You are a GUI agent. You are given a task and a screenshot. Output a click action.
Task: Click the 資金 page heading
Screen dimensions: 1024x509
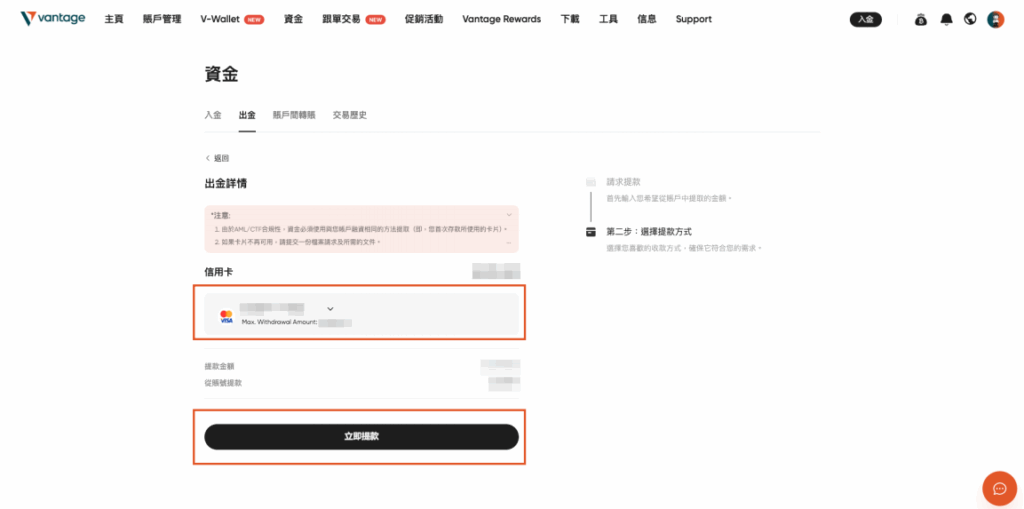(221, 74)
